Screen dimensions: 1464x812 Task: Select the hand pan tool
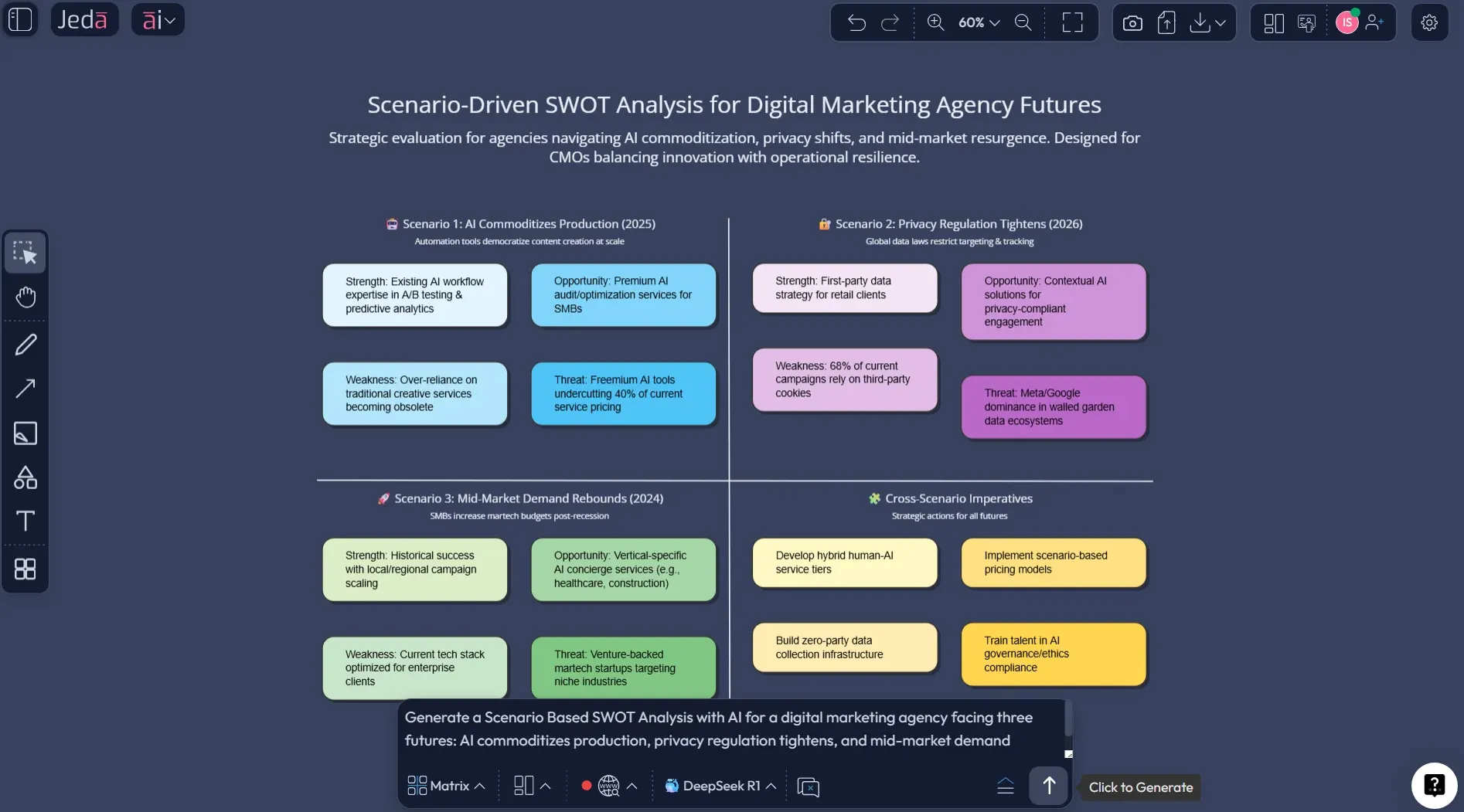click(x=26, y=297)
